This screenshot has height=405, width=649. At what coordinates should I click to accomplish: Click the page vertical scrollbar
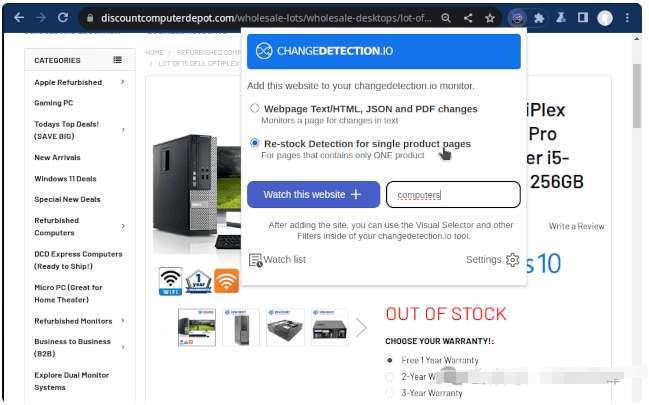pyautogui.click(x=637, y=96)
